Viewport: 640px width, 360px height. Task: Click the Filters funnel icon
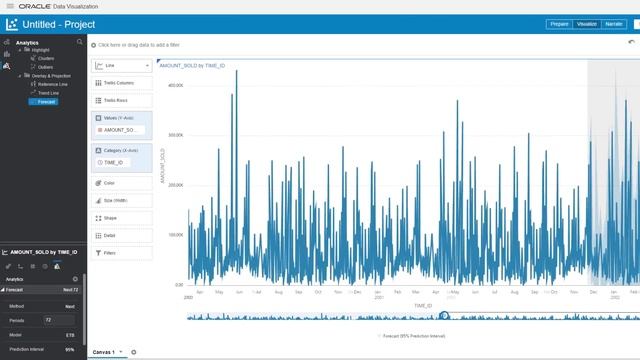tap(98, 253)
